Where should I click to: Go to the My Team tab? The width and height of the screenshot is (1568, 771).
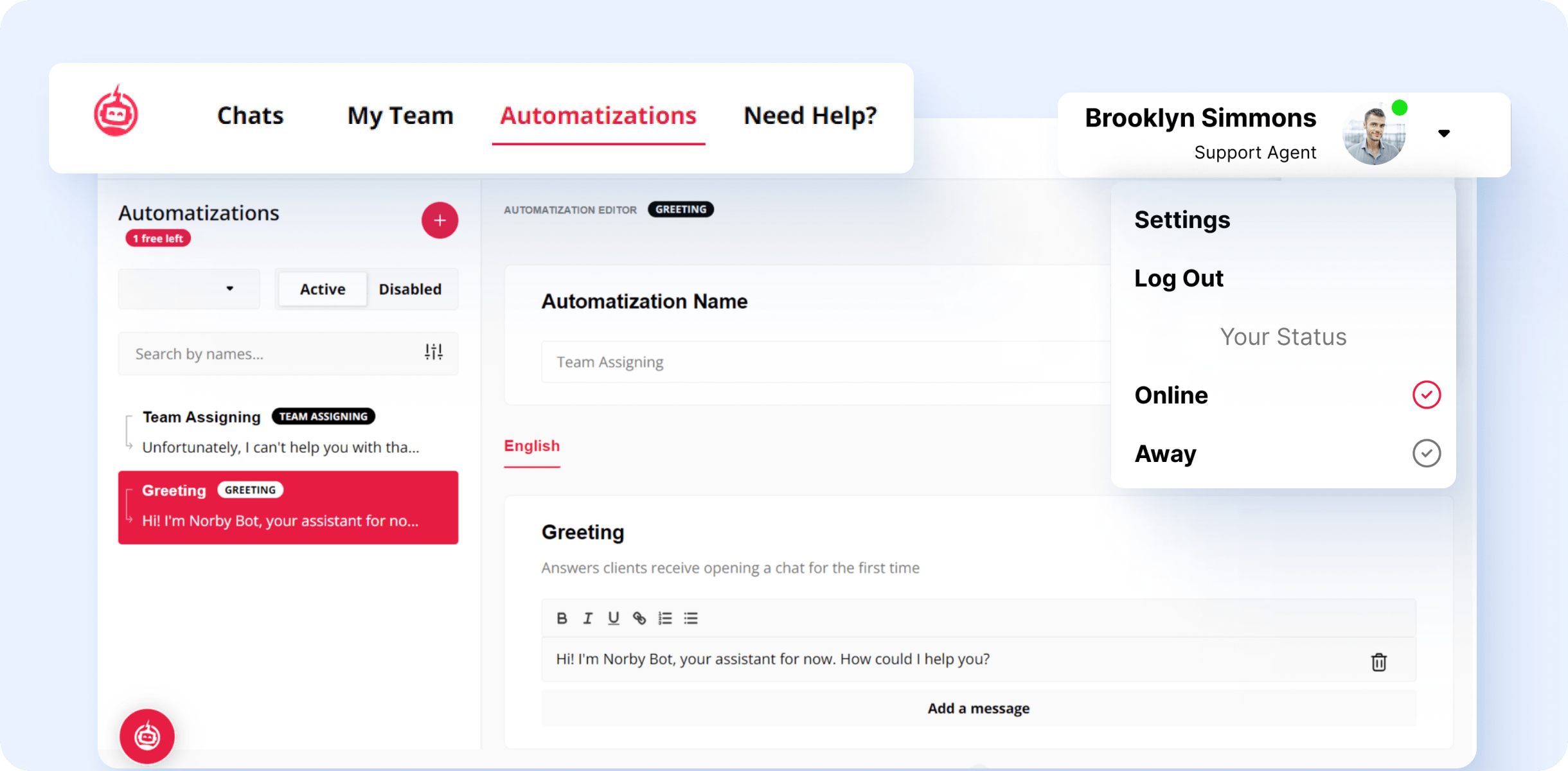pyautogui.click(x=400, y=116)
